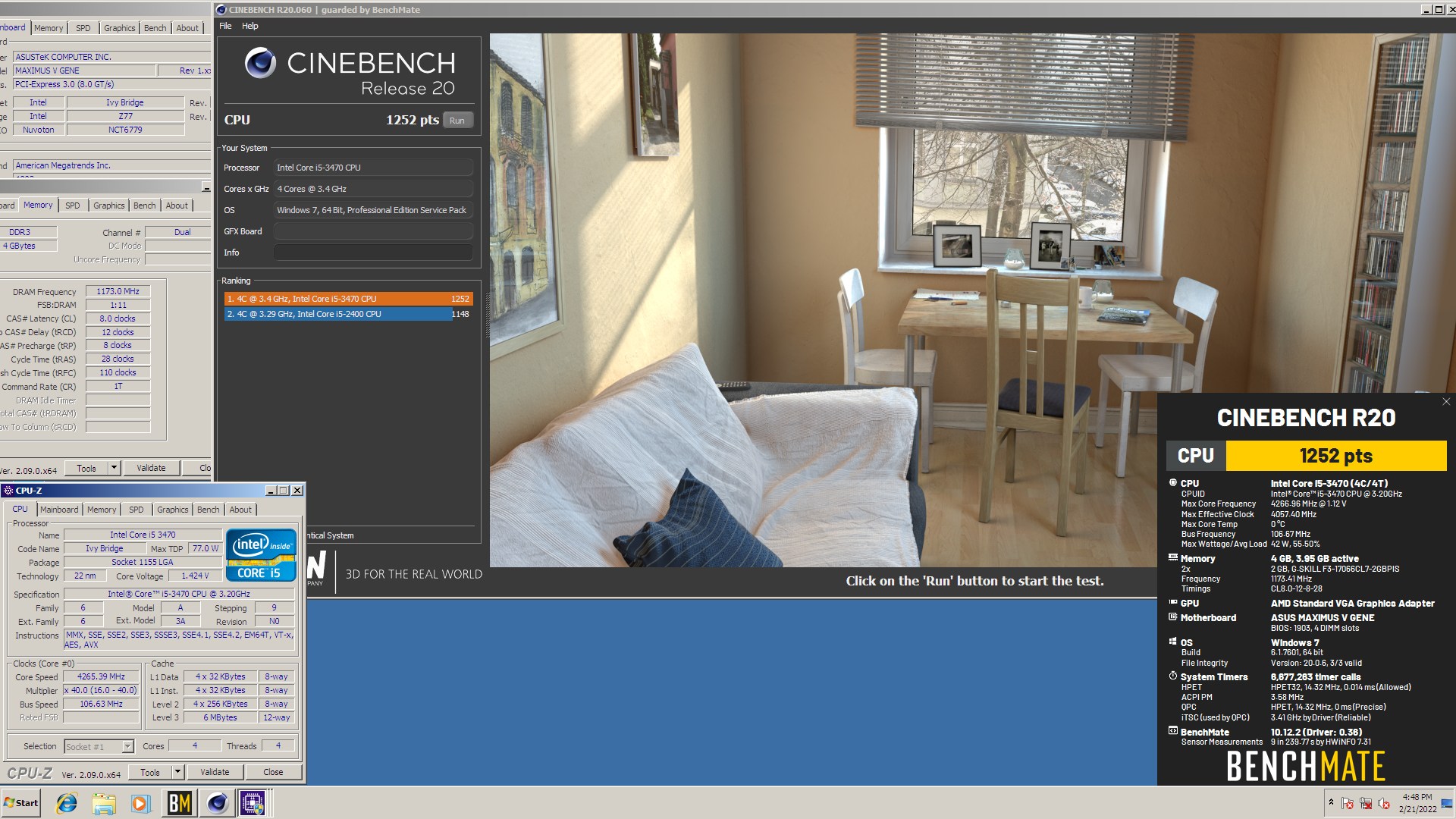Click Core Speed value 4265.39 MHz
This screenshot has width=1456, height=819.
click(102, 676)
